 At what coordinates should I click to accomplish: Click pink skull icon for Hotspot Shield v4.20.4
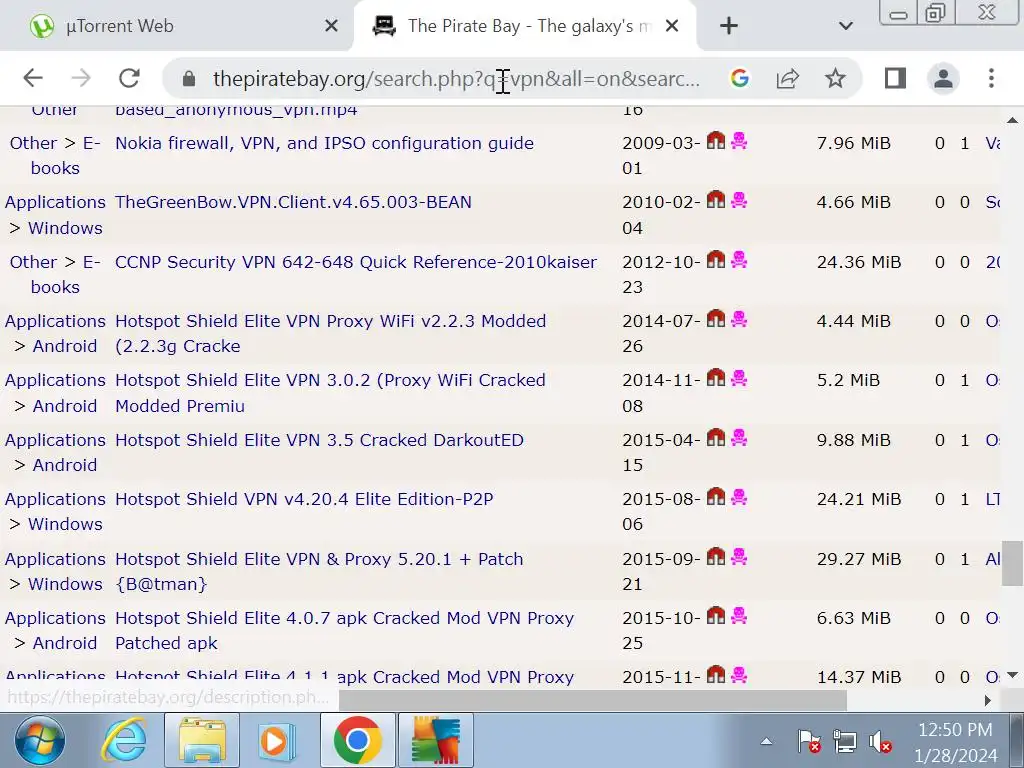pos(739,497)
